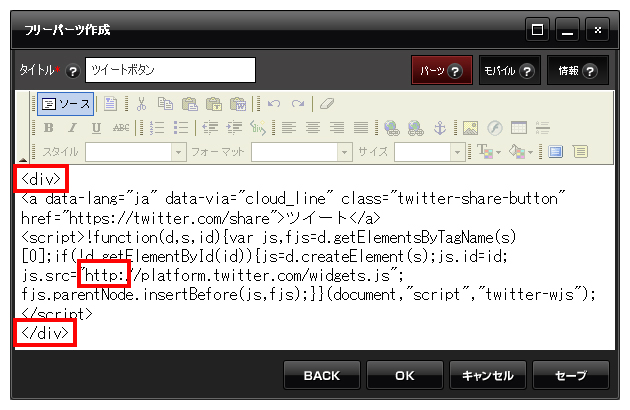Align text left
Screen dimensions: 630x410
288,128
